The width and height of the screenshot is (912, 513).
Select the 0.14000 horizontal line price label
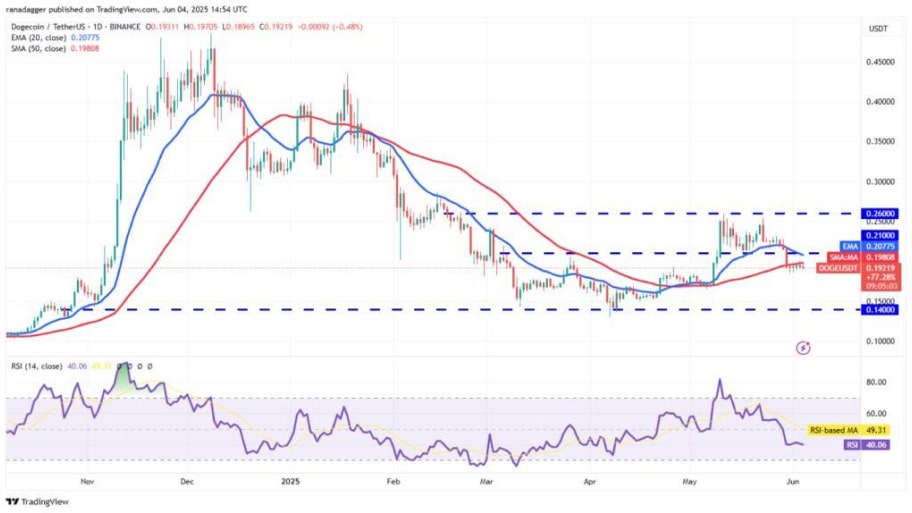880,310
